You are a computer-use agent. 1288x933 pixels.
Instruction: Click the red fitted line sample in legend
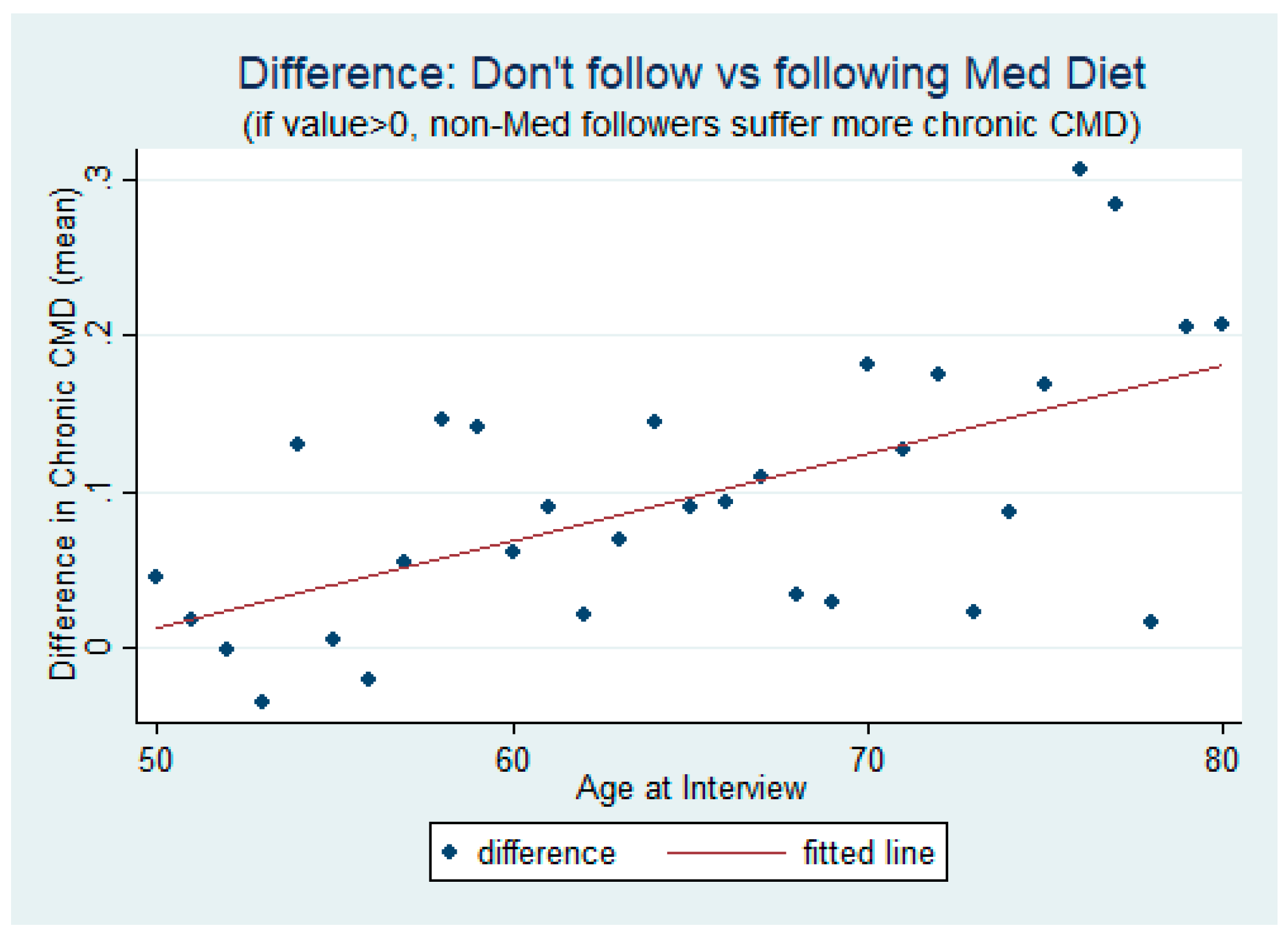[726, 853]
